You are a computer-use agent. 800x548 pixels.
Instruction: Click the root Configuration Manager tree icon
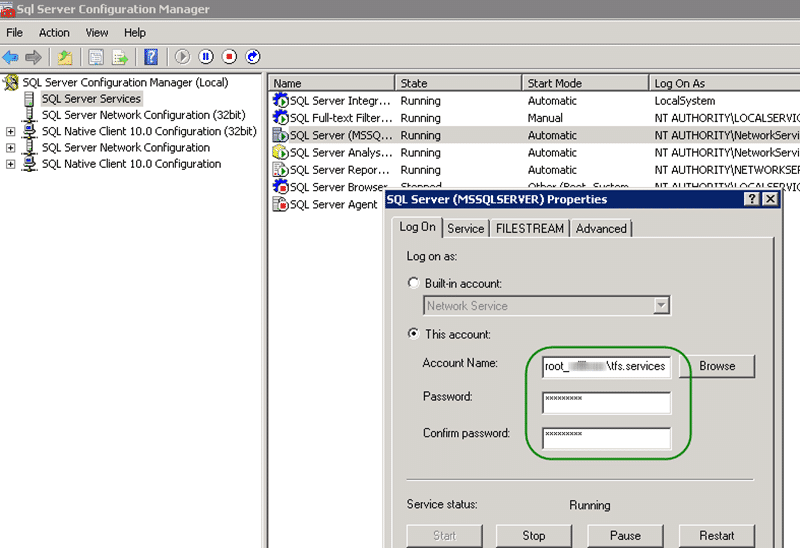point(11,82)
